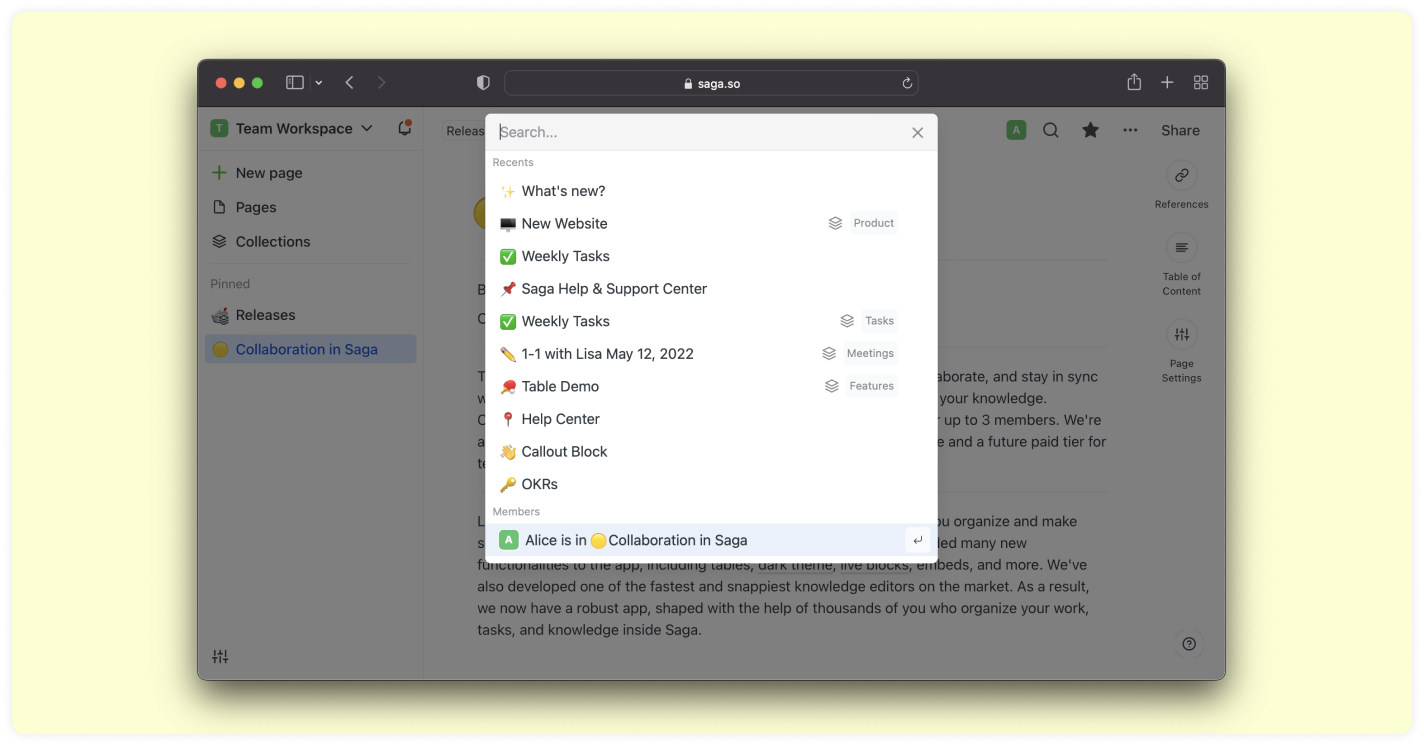Open Table of Content icon
The height and width of the screenshot is (746, 1424).
click(1181, 248)
